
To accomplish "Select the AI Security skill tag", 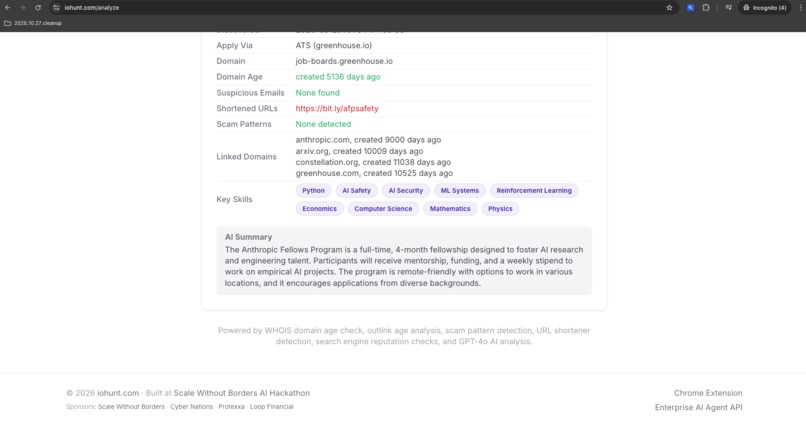I will click(x=406, y=191).
